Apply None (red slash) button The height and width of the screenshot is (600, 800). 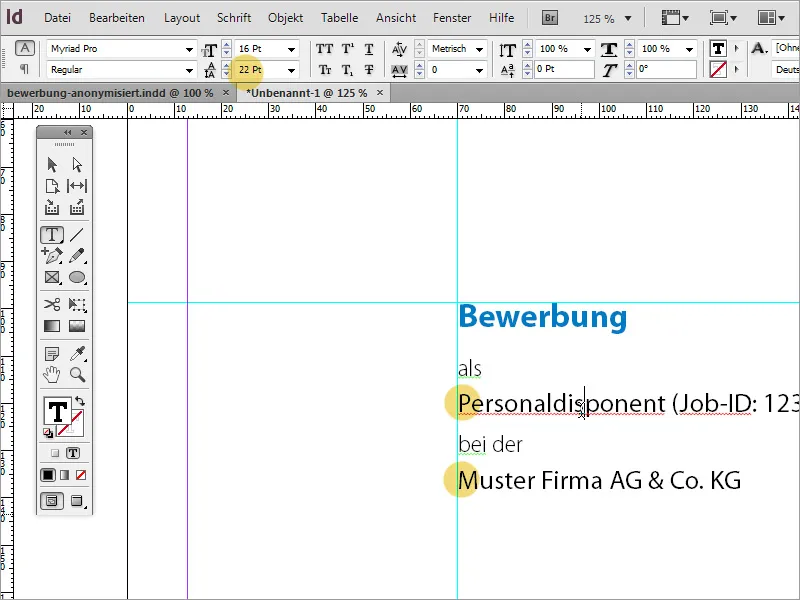tap(81, 476)
